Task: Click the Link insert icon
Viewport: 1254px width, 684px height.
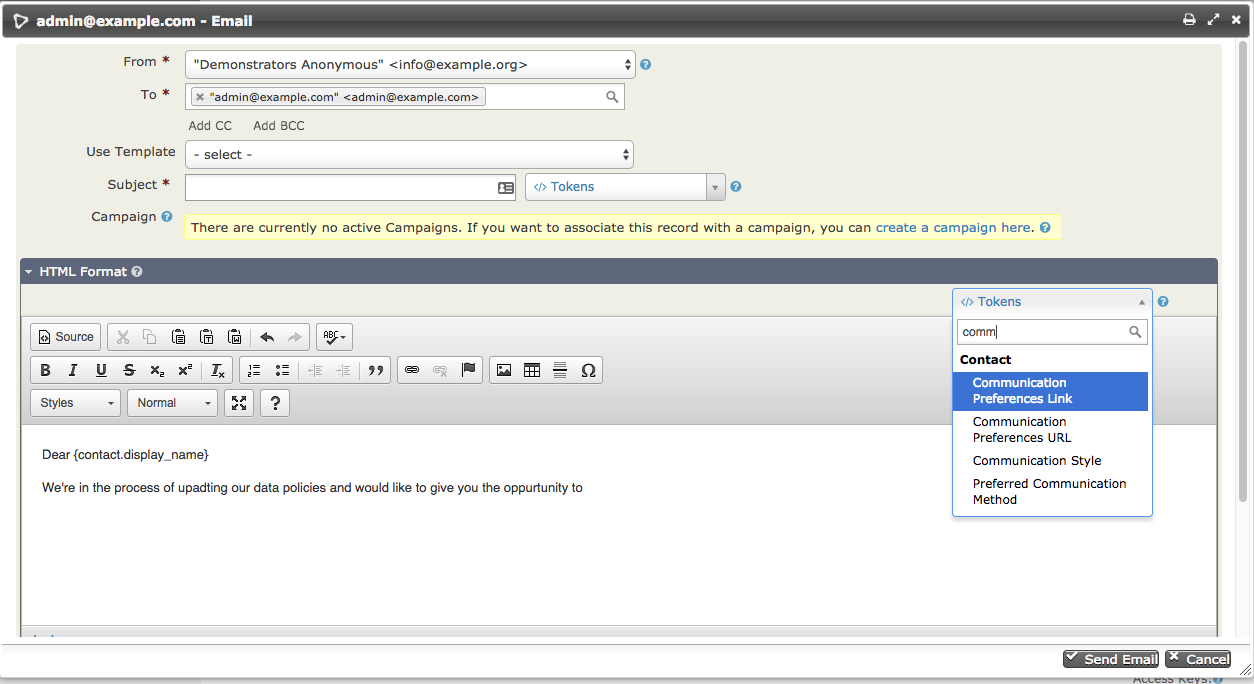Action: 412,370
